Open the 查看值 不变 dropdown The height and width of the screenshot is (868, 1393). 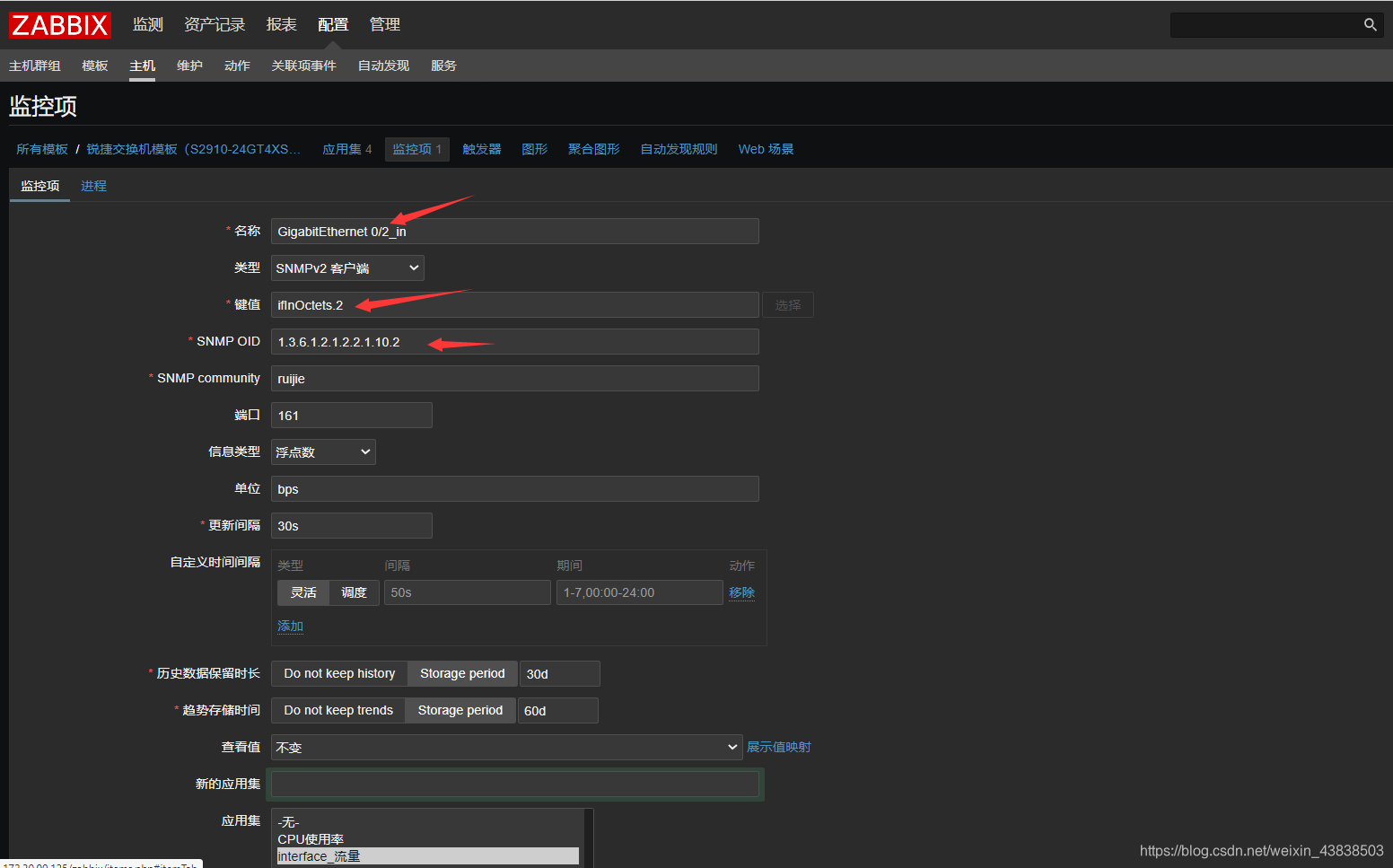tap(507, 748)
